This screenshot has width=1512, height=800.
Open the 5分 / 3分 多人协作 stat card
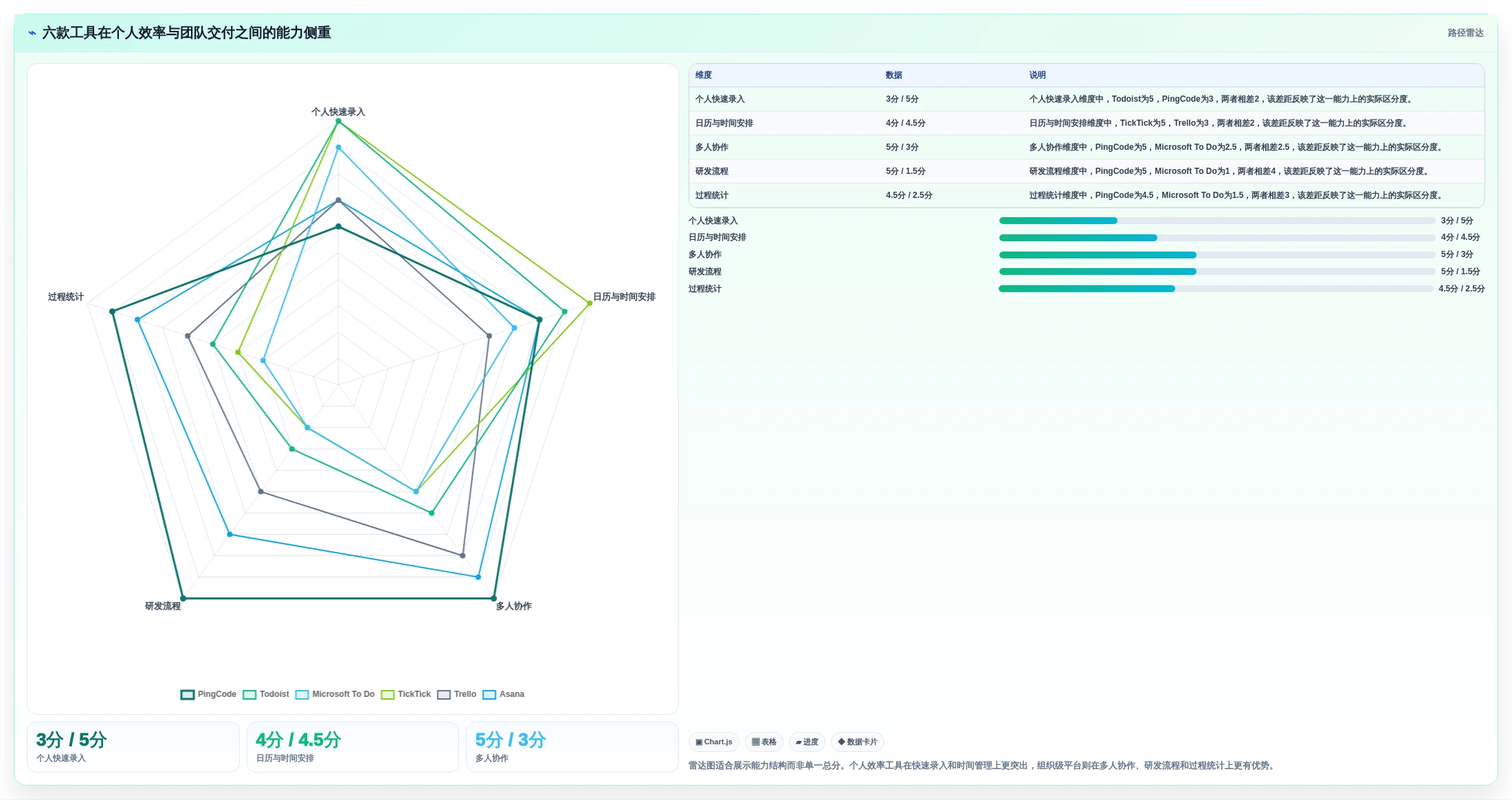coord(572,747)
